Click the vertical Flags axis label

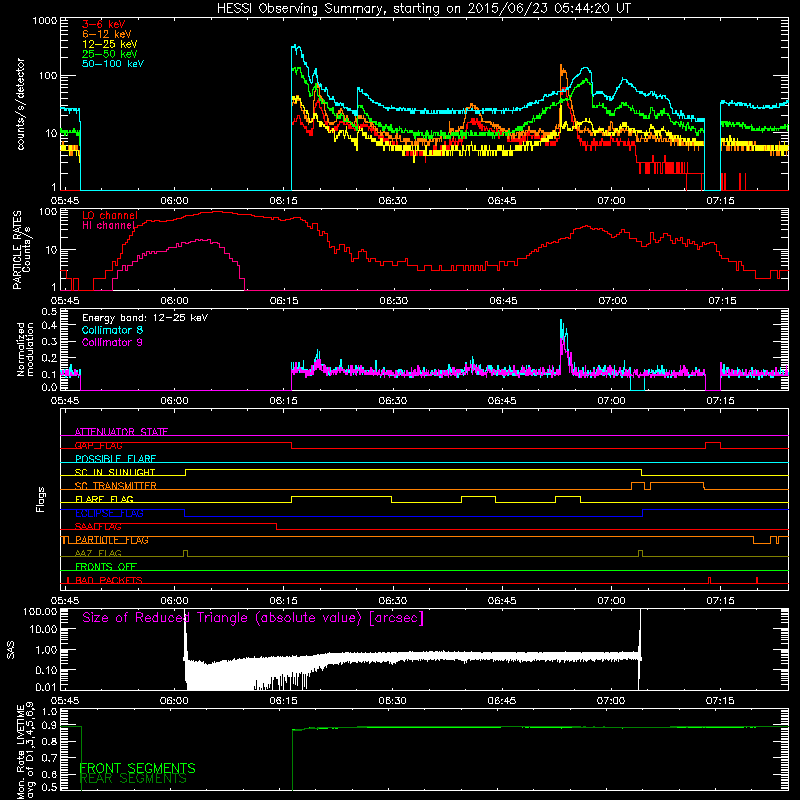point(40,499)
